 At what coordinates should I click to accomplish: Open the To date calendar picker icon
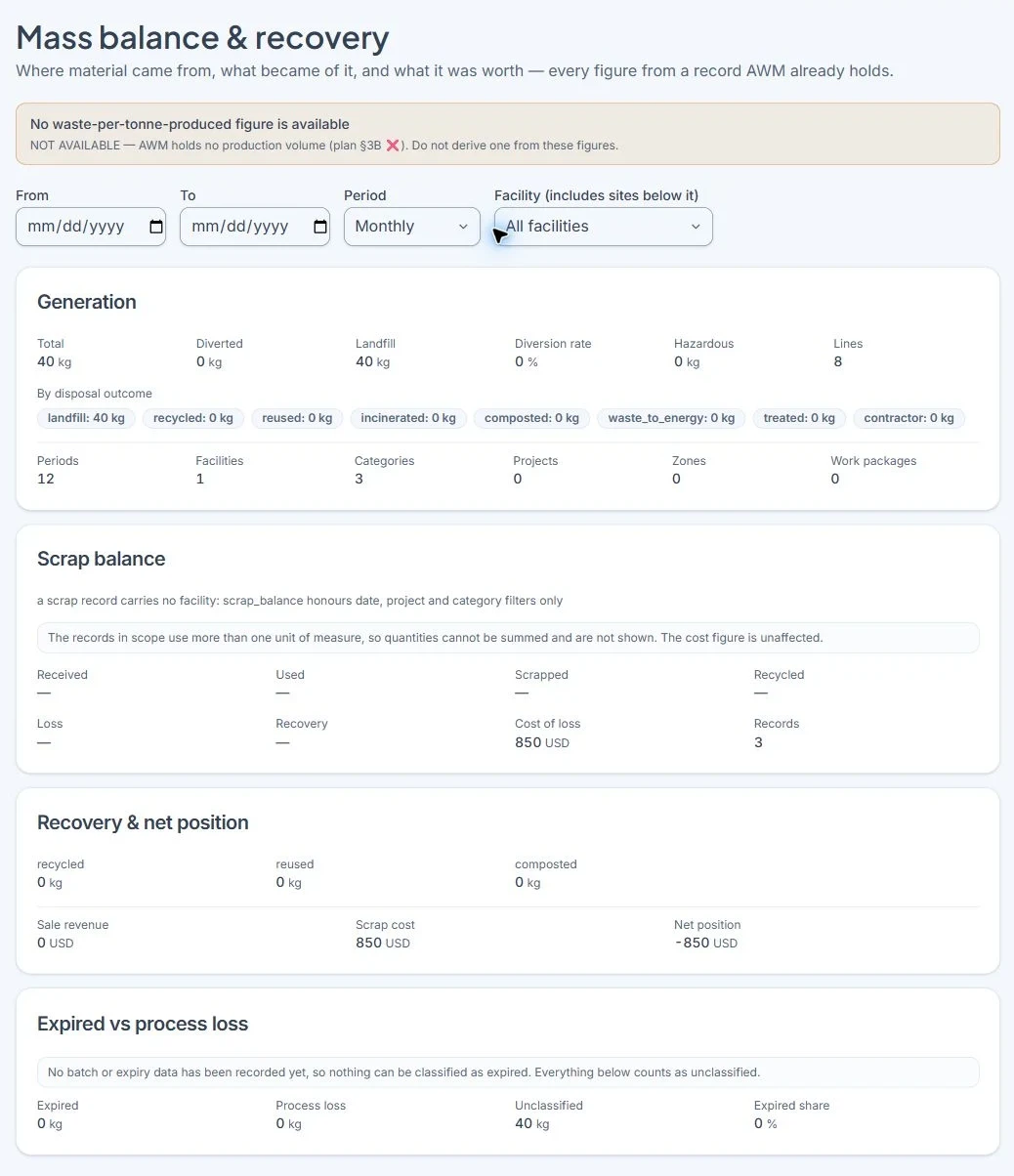coord(320,227)
